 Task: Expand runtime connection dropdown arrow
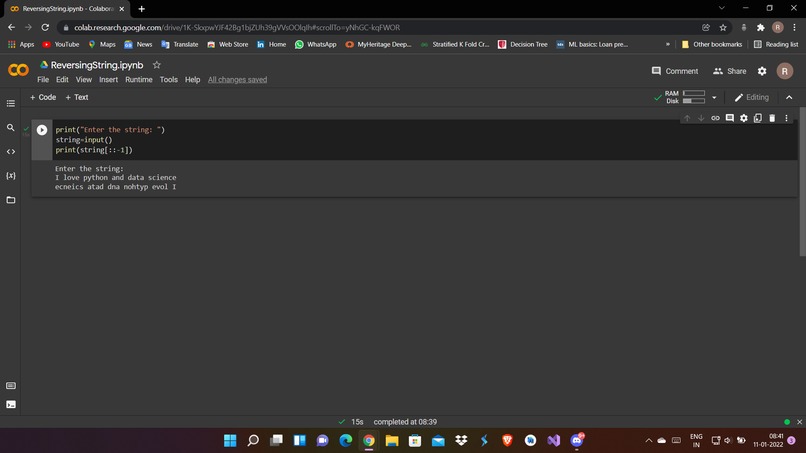714,97
